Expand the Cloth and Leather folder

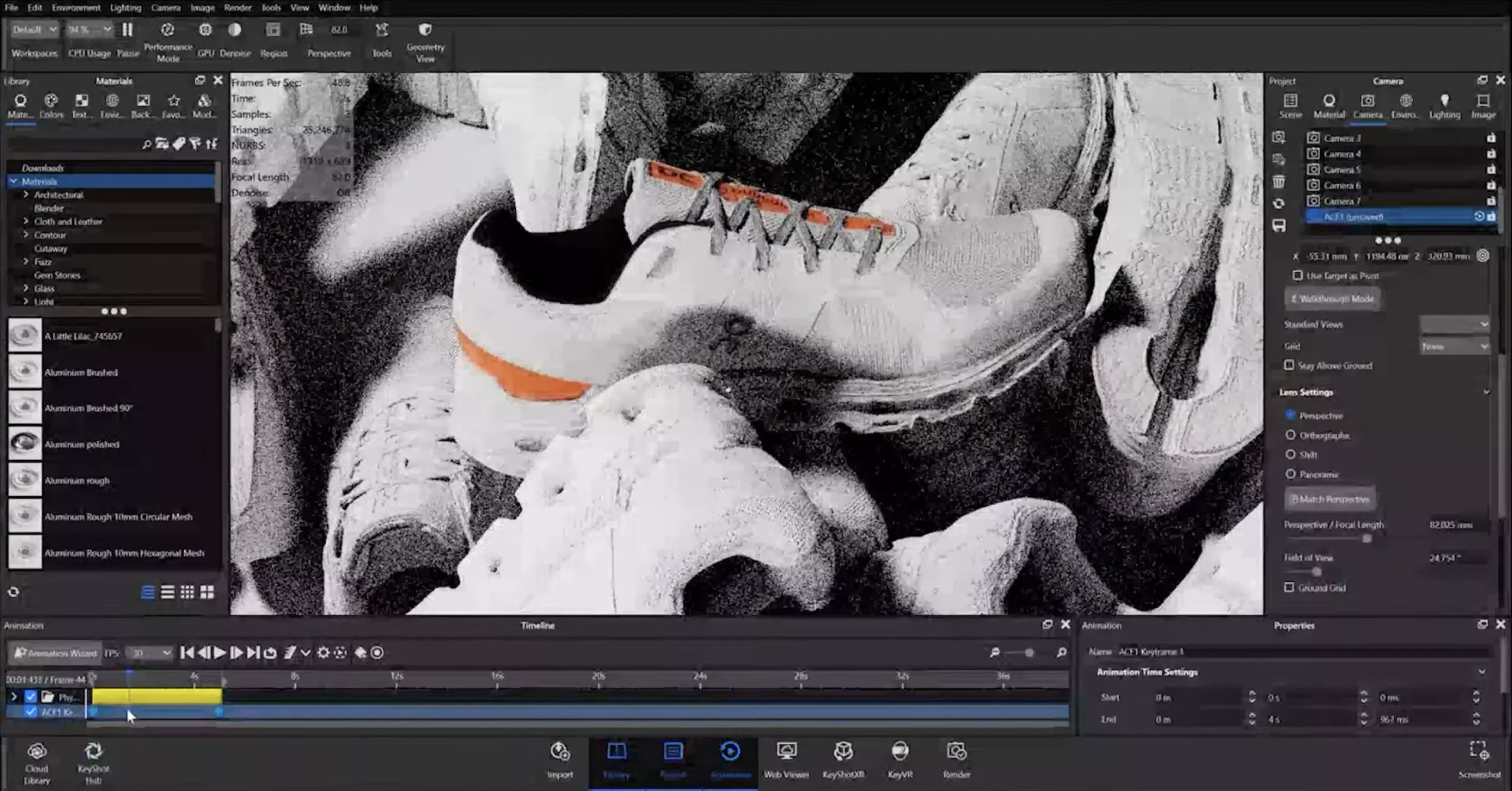[26, 221]
